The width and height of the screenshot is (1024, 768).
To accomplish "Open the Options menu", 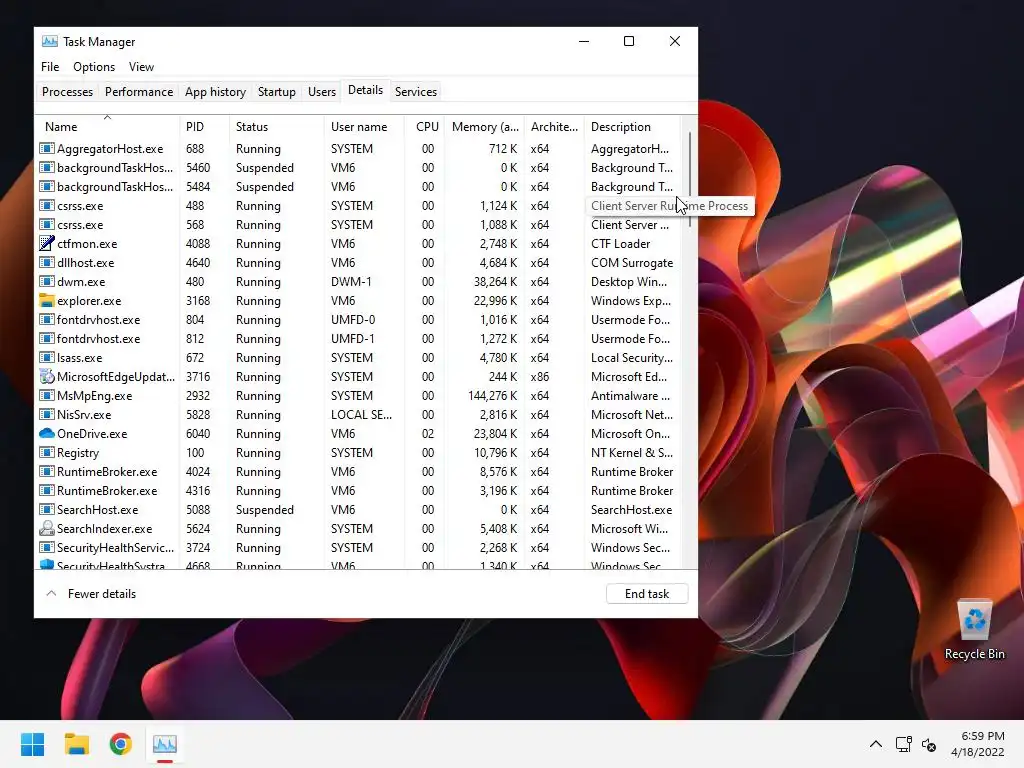I will [94, 67].
